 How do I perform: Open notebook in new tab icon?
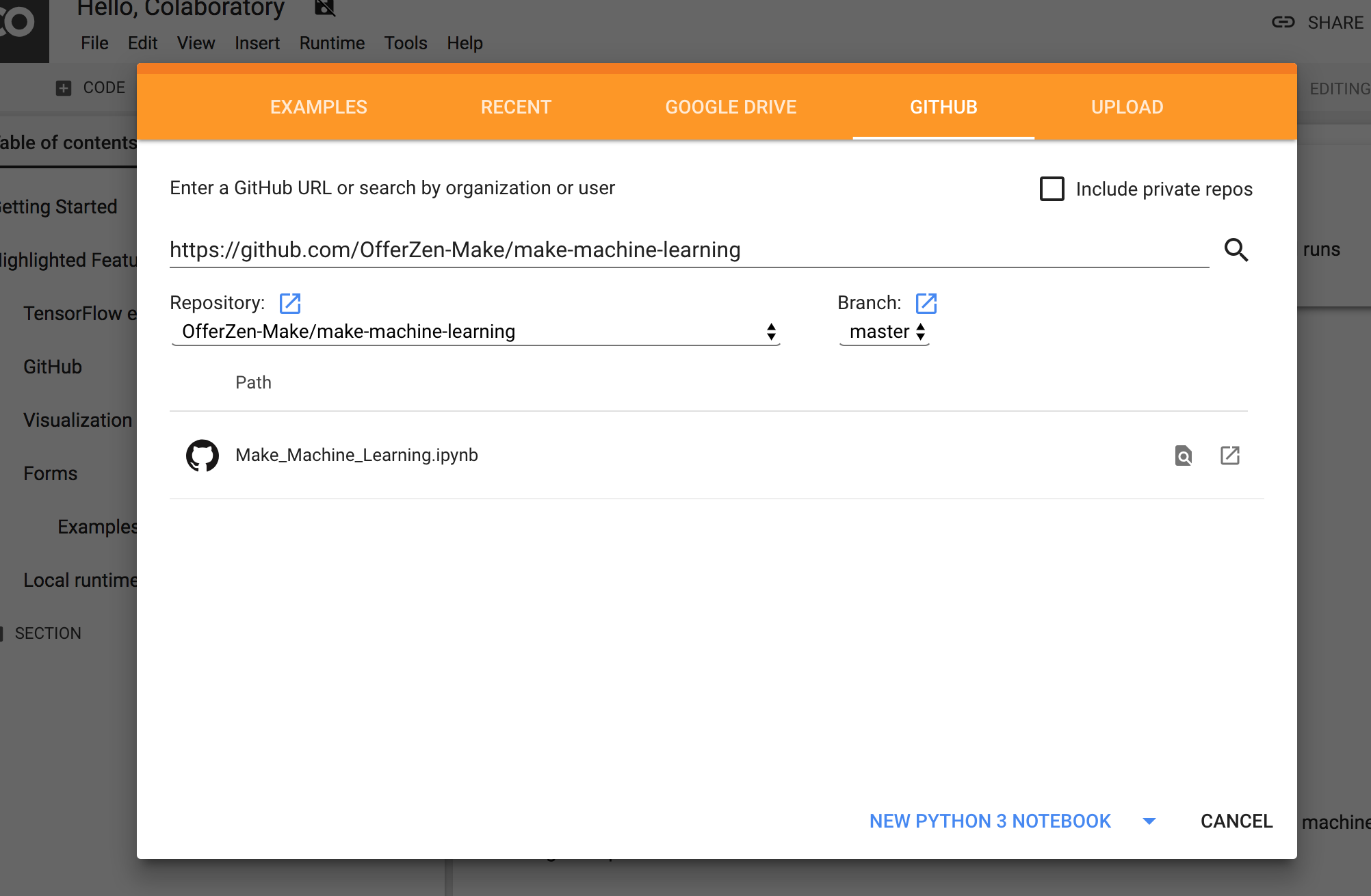[1230, 456]
